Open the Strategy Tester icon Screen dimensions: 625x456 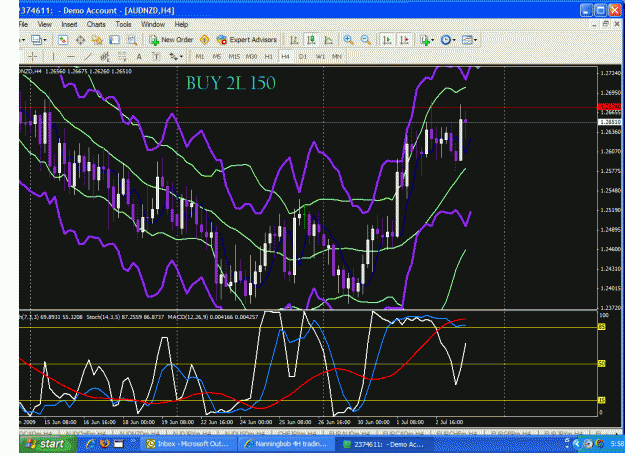coord(132,40)
